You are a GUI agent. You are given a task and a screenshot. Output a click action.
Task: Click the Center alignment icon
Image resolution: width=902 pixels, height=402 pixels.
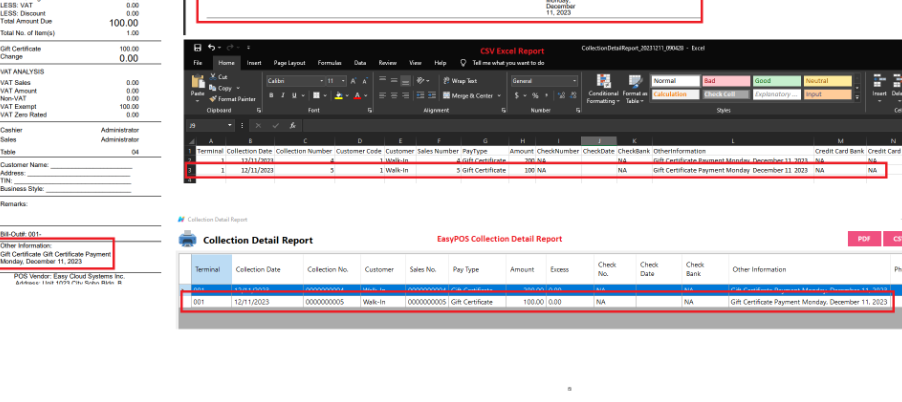coord(394,95)
